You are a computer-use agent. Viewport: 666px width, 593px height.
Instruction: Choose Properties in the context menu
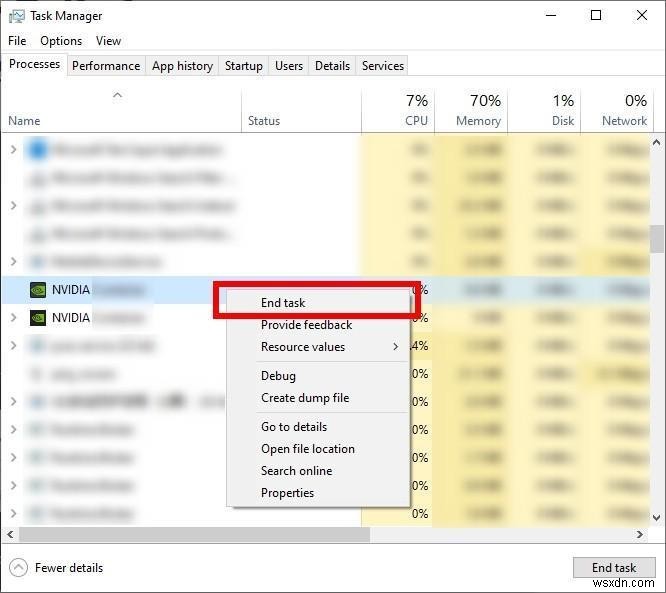(x=318, y=493)
